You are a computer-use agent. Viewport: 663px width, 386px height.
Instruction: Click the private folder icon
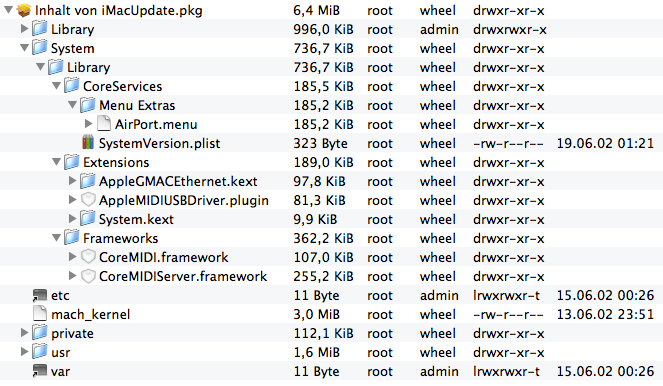(x=40, y=333)
